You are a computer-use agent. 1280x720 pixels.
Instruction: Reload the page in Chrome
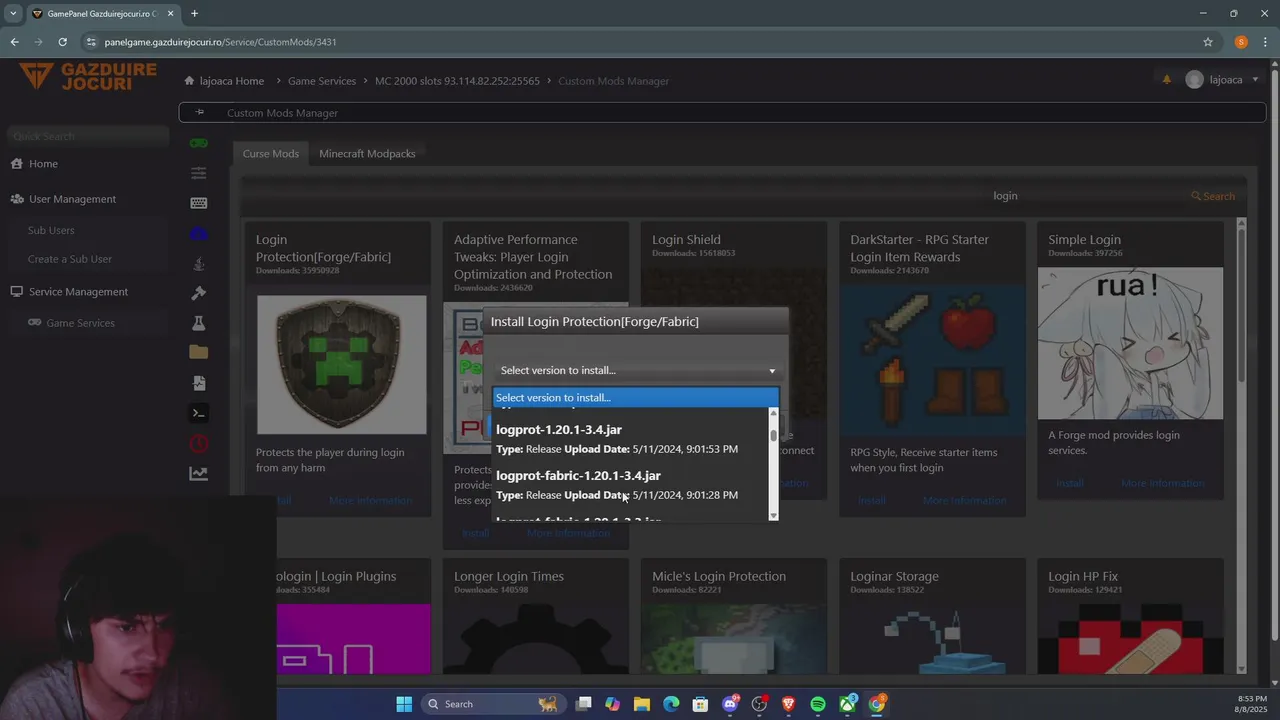[x=62, y=42]
